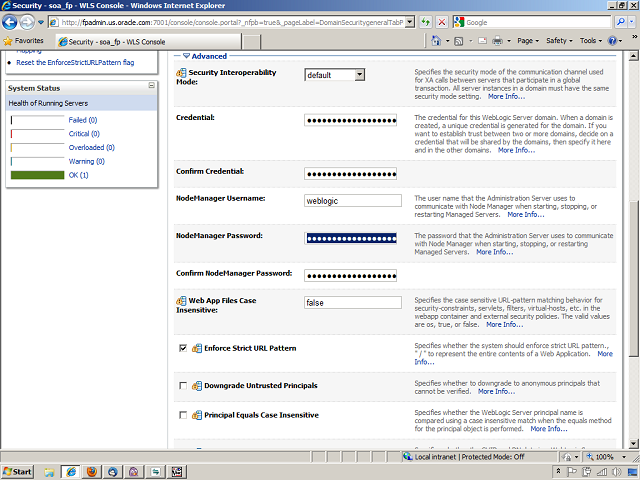Screen dimensions: 640x480
Task: Click the green OK health status bar
Action: point(36,175)
